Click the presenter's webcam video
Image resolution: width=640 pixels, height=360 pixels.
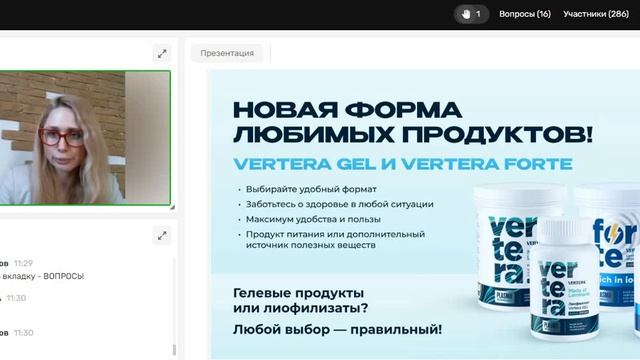[x=85, y=138]
